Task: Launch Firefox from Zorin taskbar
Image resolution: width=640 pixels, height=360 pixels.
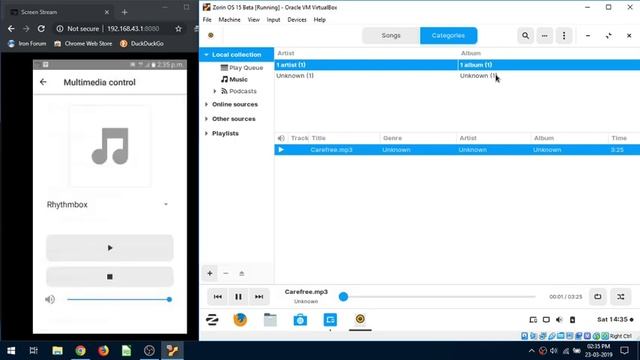Action: click(240, 320)
